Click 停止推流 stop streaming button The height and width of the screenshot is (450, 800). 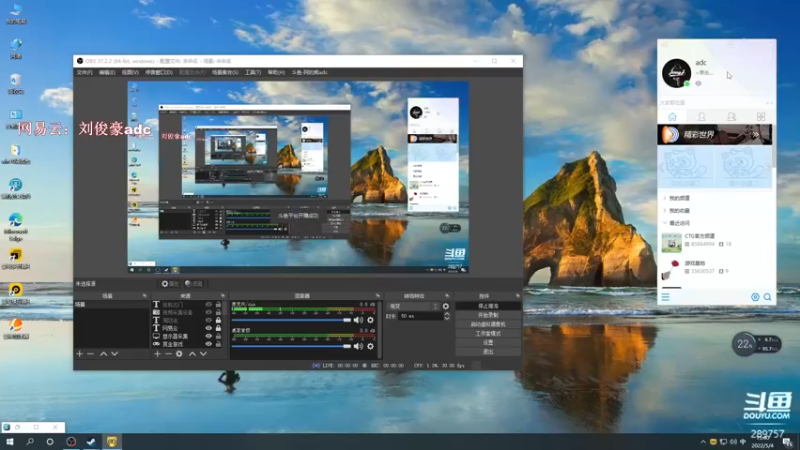(488, 306)
